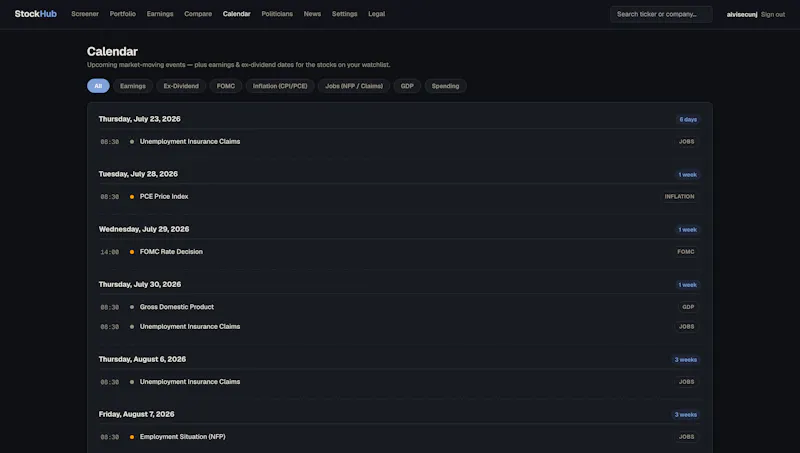Open the Politicians page
The width and height of the screenshot is (800, 453).
pyautogui.click(x=277, y=14)
